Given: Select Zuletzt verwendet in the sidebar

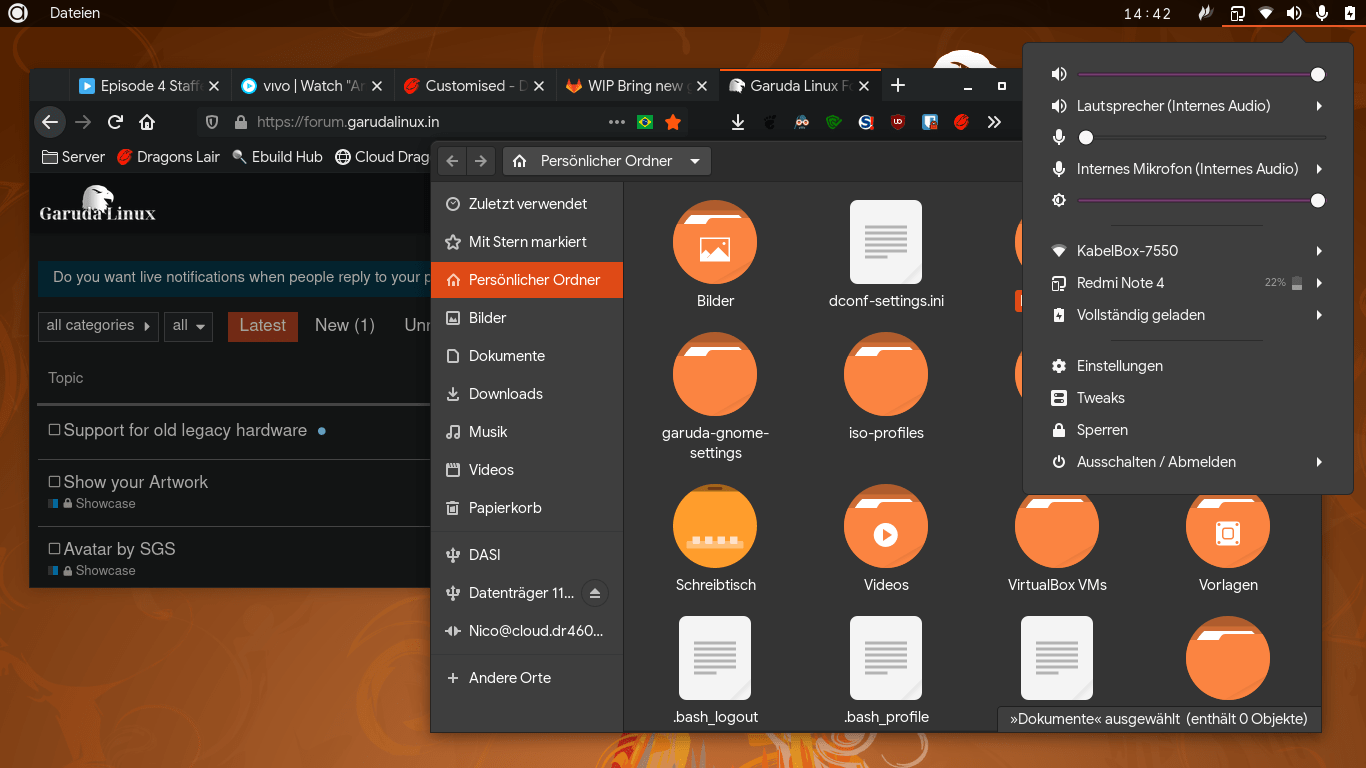Looking at the screenshot, I should coord(527,204).
